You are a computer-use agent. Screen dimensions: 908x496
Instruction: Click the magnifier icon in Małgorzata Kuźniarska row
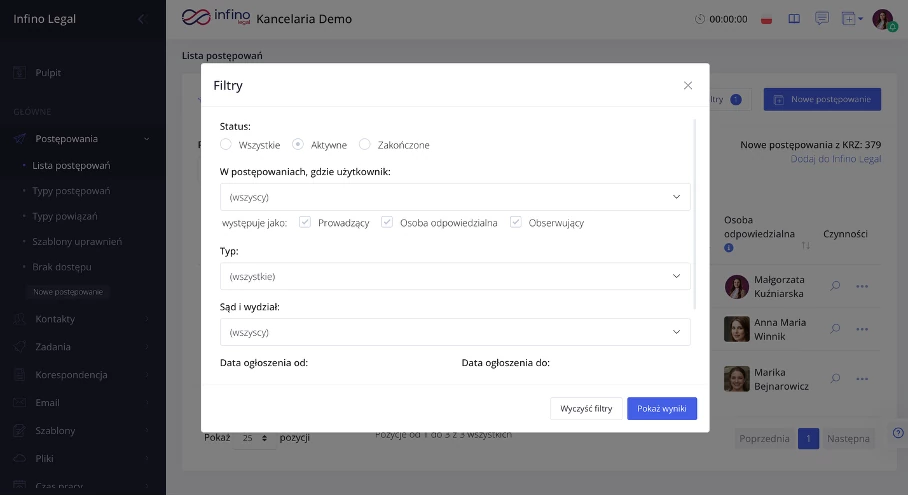[835, 286]
